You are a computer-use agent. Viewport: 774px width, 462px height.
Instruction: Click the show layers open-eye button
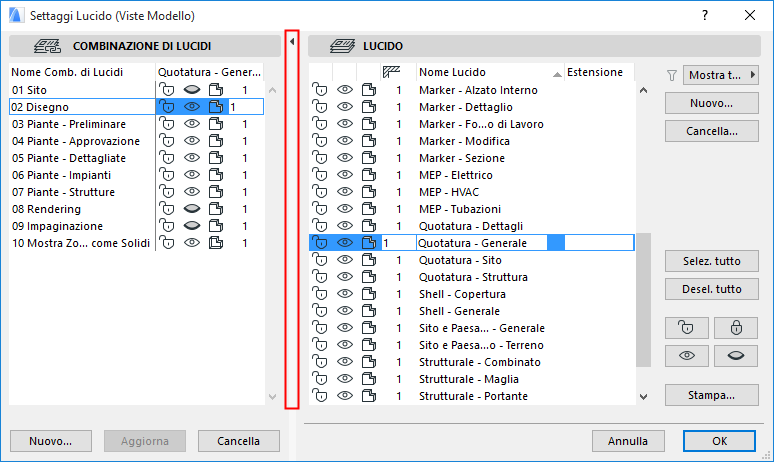[687, 356]
